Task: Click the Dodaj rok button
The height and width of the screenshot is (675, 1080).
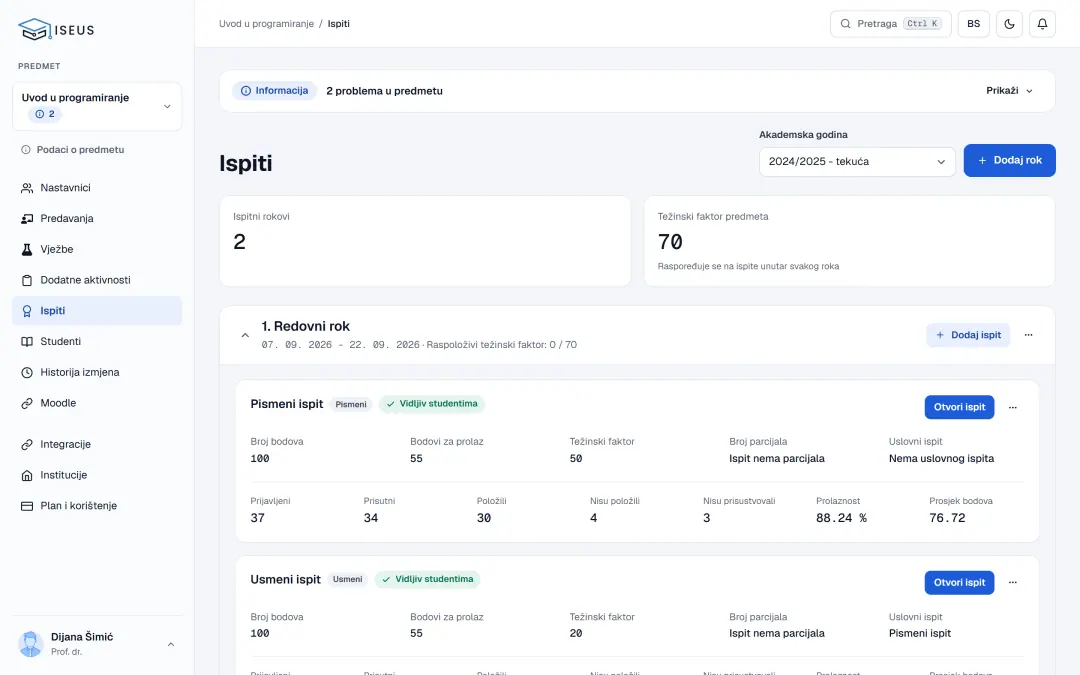Action: click(x=1009, y=160)
